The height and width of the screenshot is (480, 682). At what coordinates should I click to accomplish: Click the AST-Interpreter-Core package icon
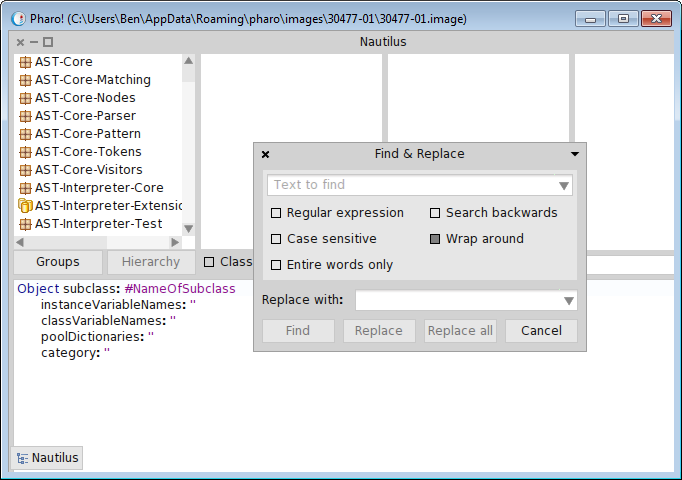pyautogui.click(x=25, y=188)
